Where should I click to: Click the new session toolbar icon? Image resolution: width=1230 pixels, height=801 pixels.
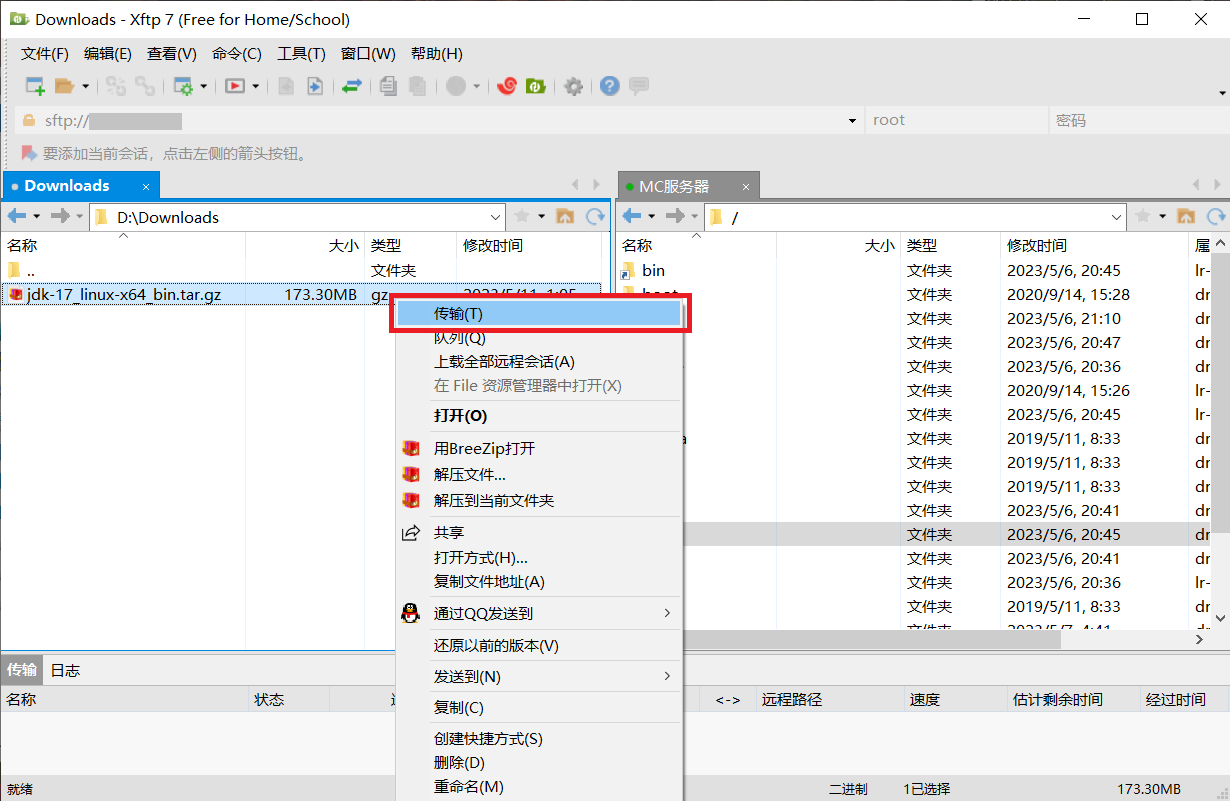[x=35, y=87]
